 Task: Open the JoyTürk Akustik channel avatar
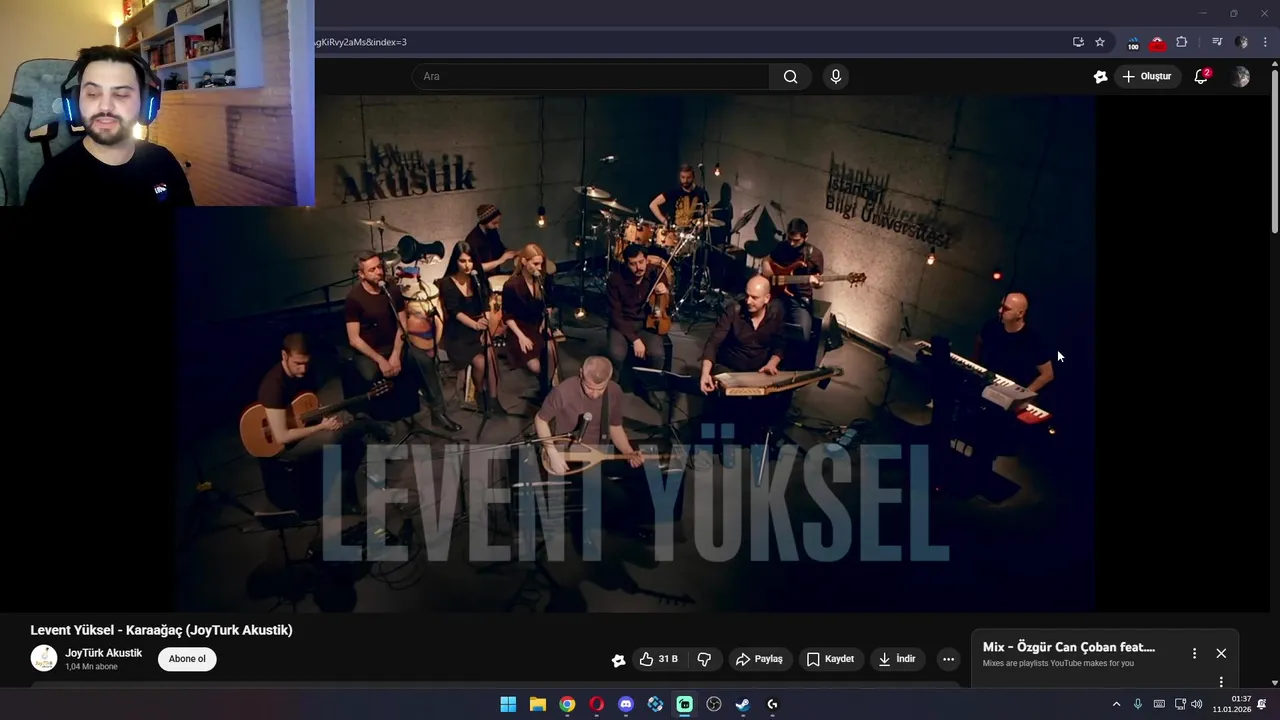coord(44,658)
